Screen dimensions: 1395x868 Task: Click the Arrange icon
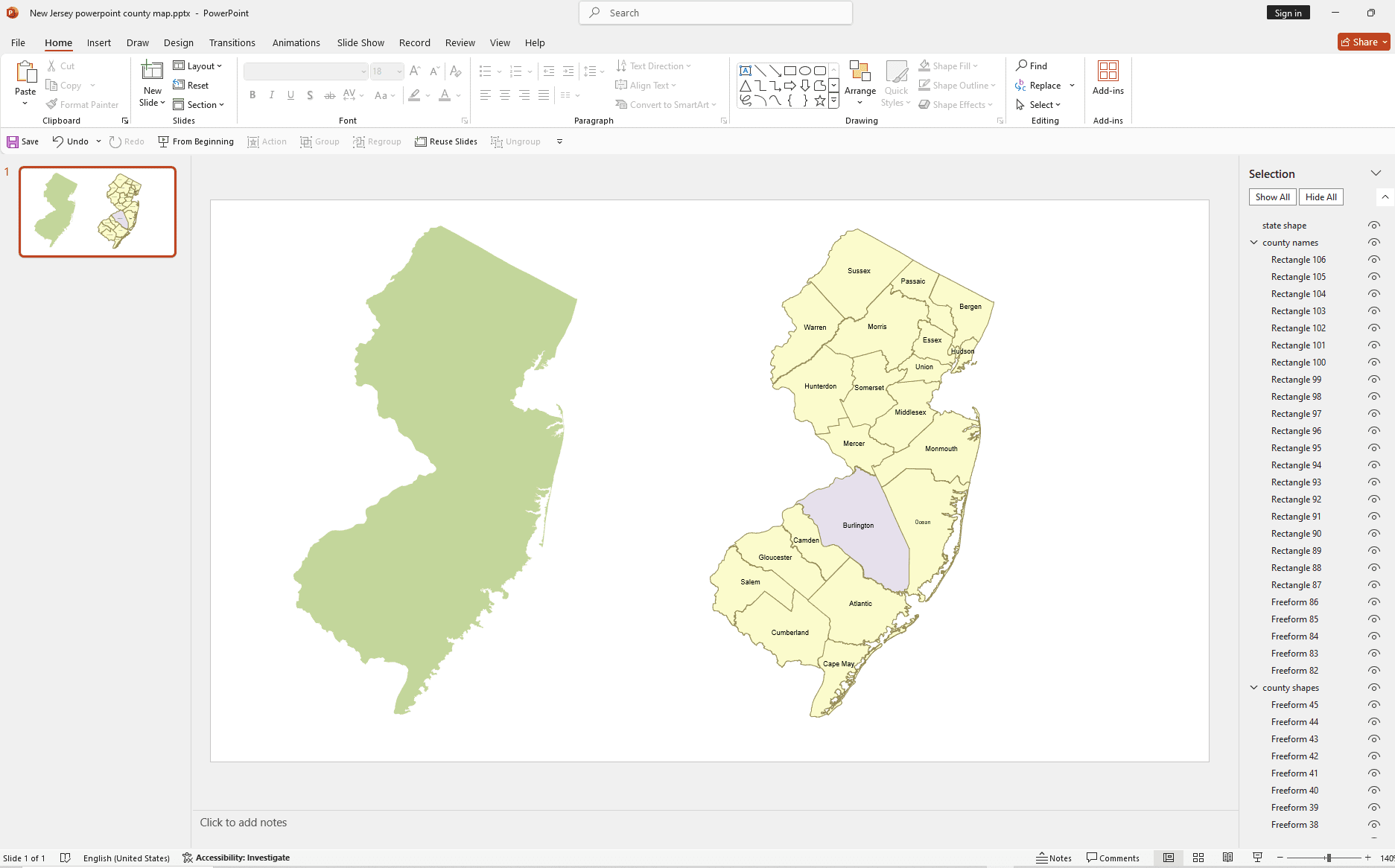860,71
